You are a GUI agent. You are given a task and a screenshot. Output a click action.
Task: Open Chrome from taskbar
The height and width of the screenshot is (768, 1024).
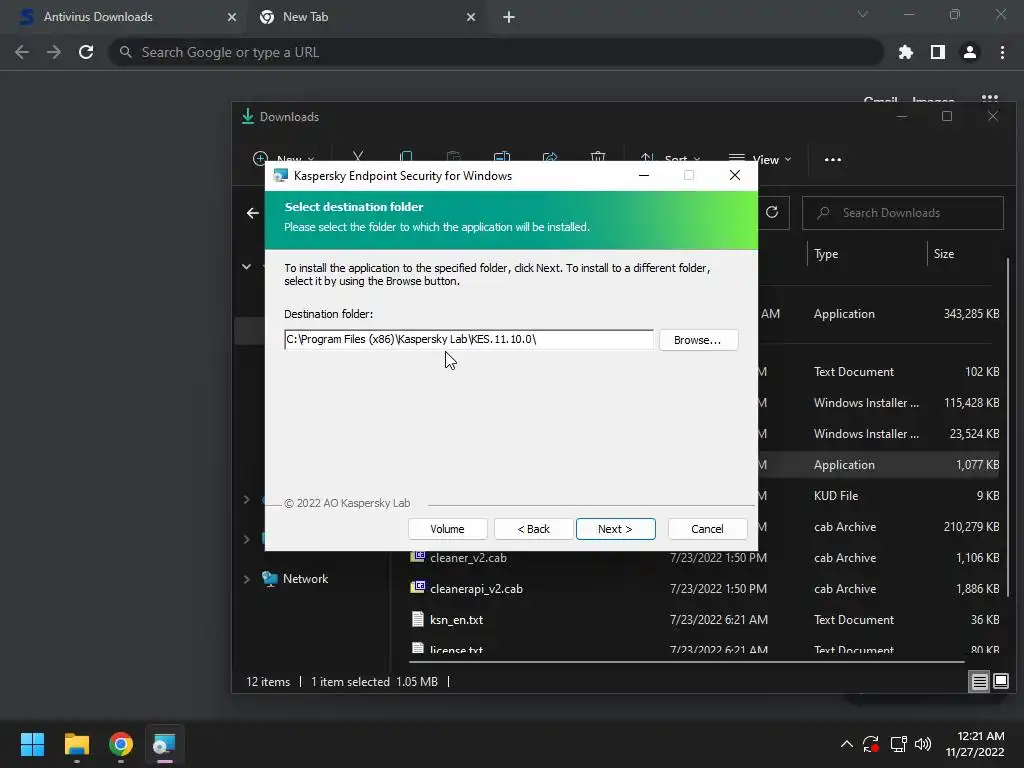(121, 744)
